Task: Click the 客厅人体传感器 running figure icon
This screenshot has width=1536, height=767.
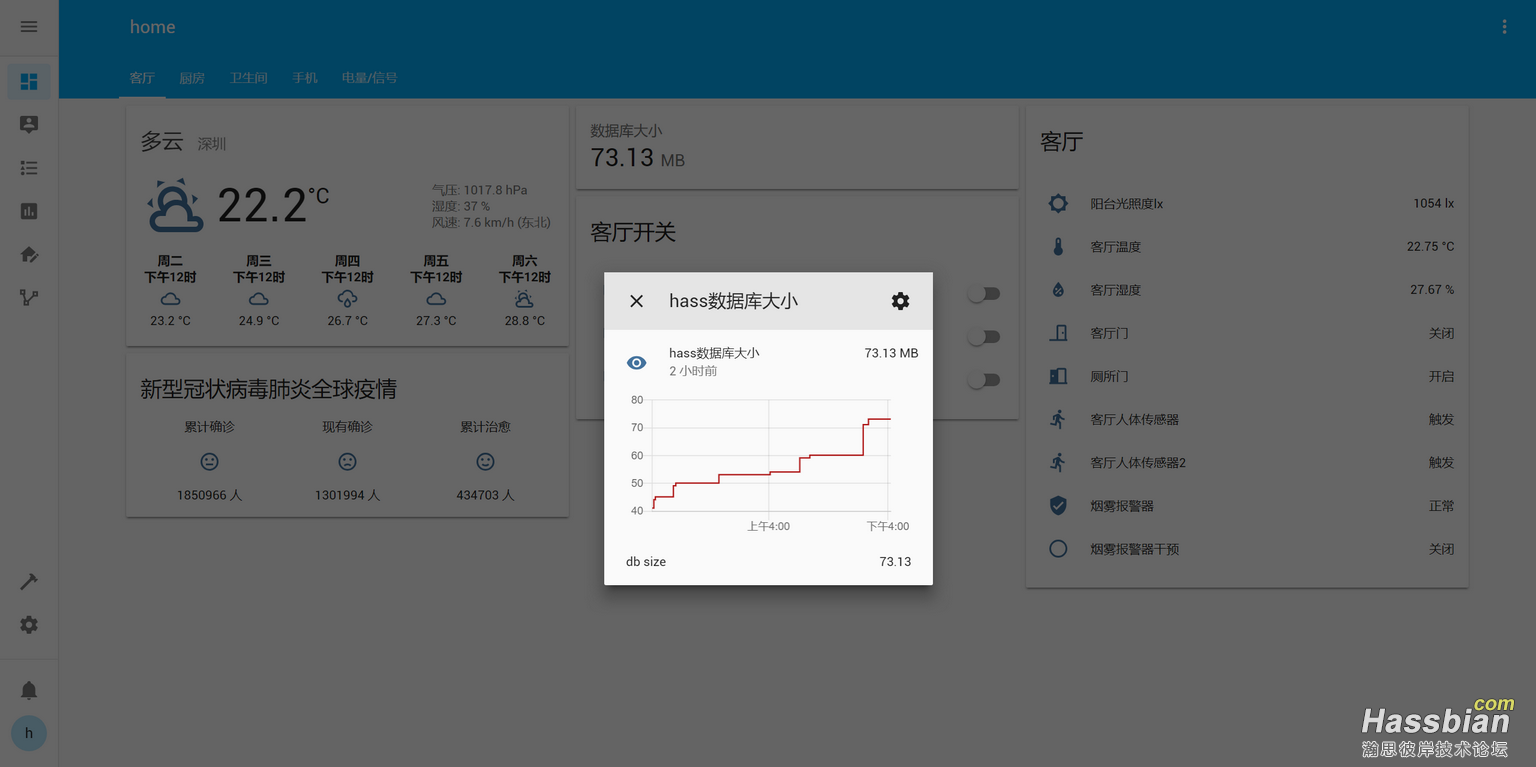Action: click(1058, 419)
